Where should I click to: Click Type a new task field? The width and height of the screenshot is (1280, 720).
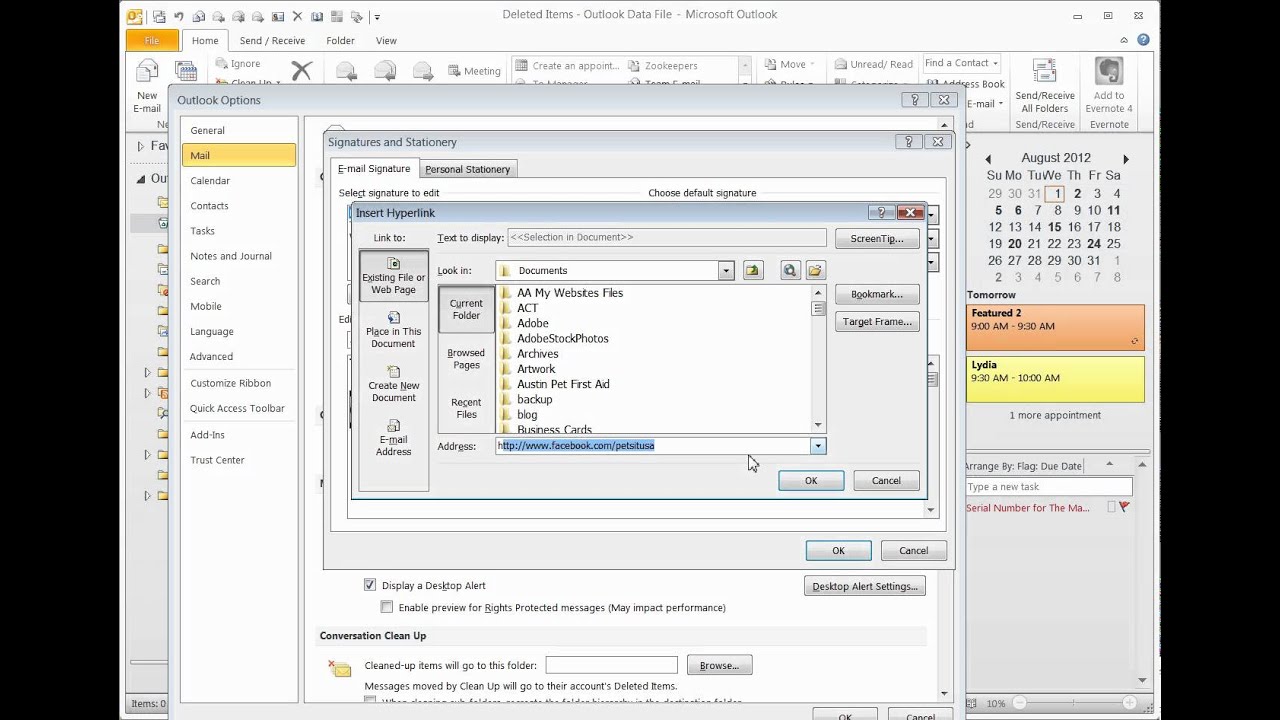(1048, 487)
